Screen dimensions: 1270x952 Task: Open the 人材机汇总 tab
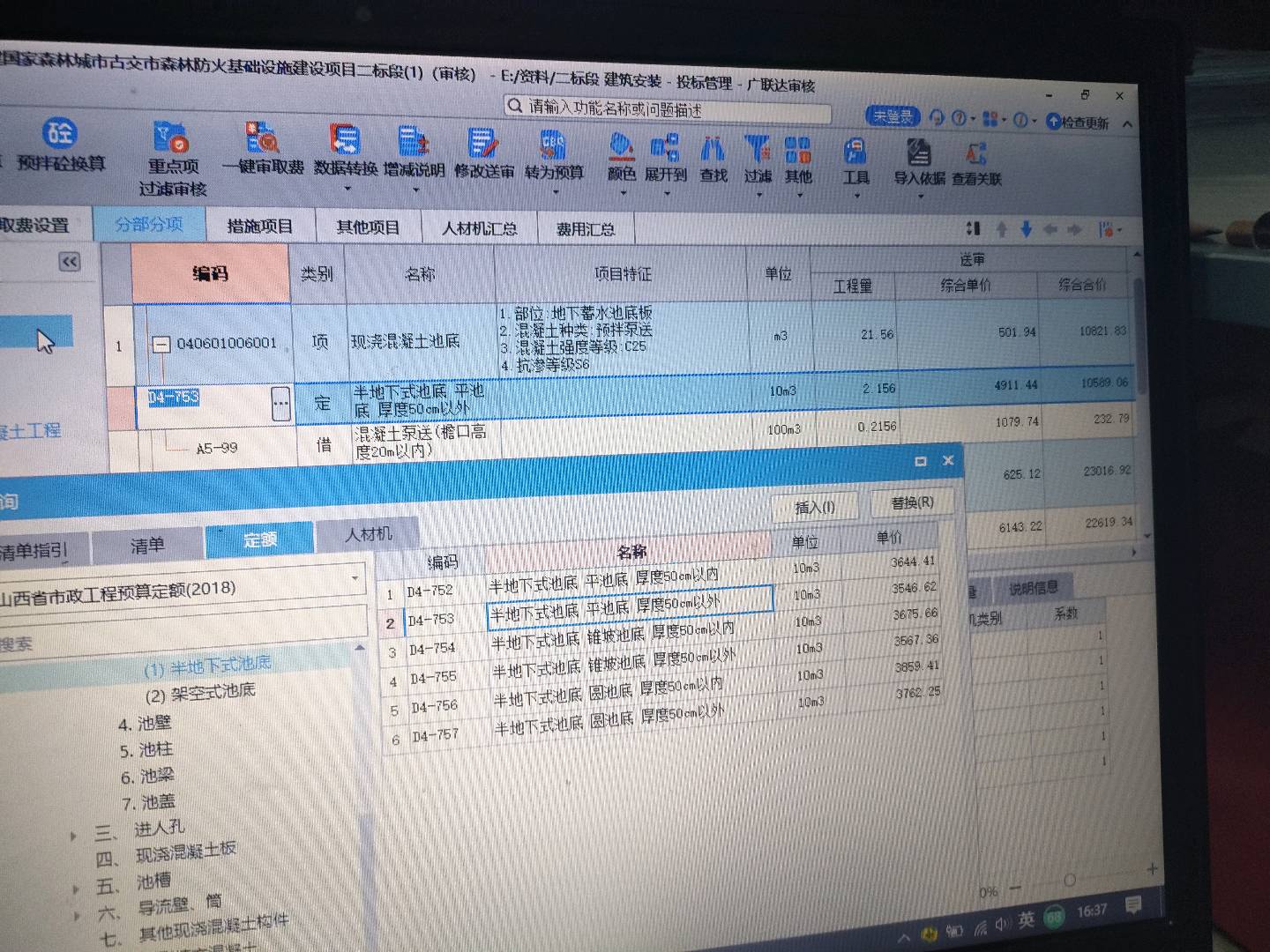(479, 228)
